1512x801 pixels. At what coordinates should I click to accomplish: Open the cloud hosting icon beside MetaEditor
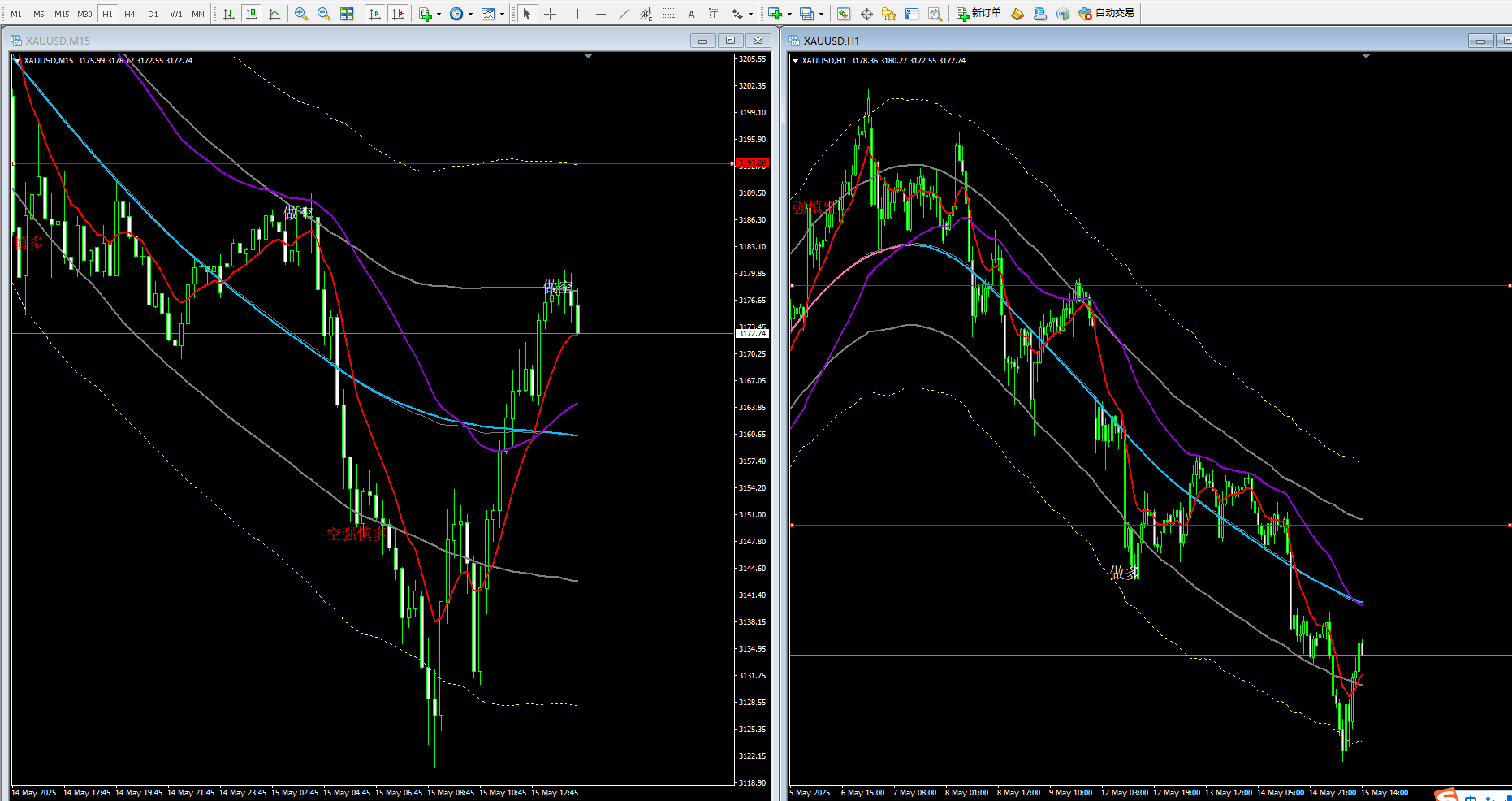[x=1040, y=14]
